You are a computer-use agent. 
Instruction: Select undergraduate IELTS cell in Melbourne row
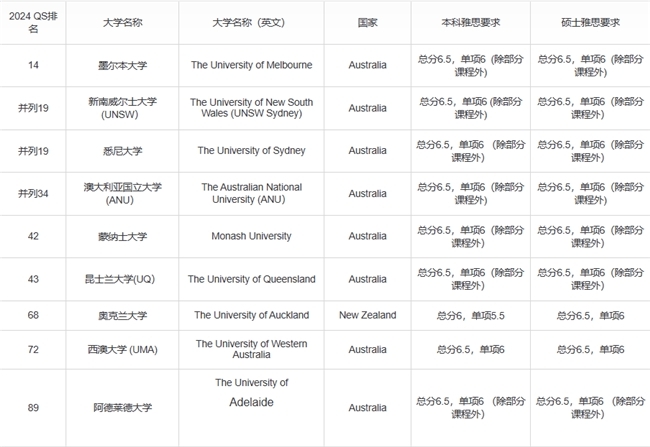point(471,66)
